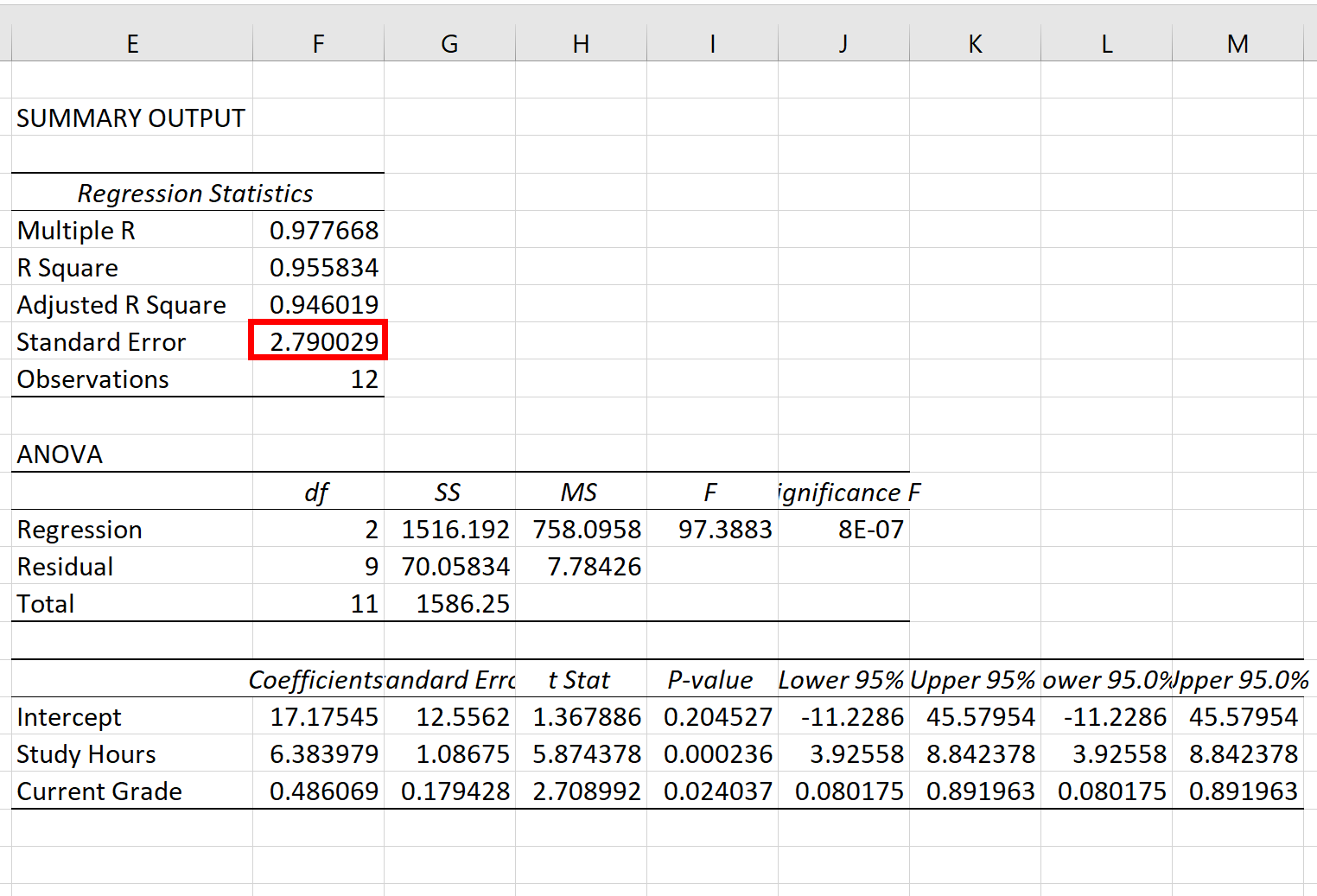Select the F statistic 97.3883
Image resolution: width=1317 pixels, height=896 pixels.
pos(712,529)
